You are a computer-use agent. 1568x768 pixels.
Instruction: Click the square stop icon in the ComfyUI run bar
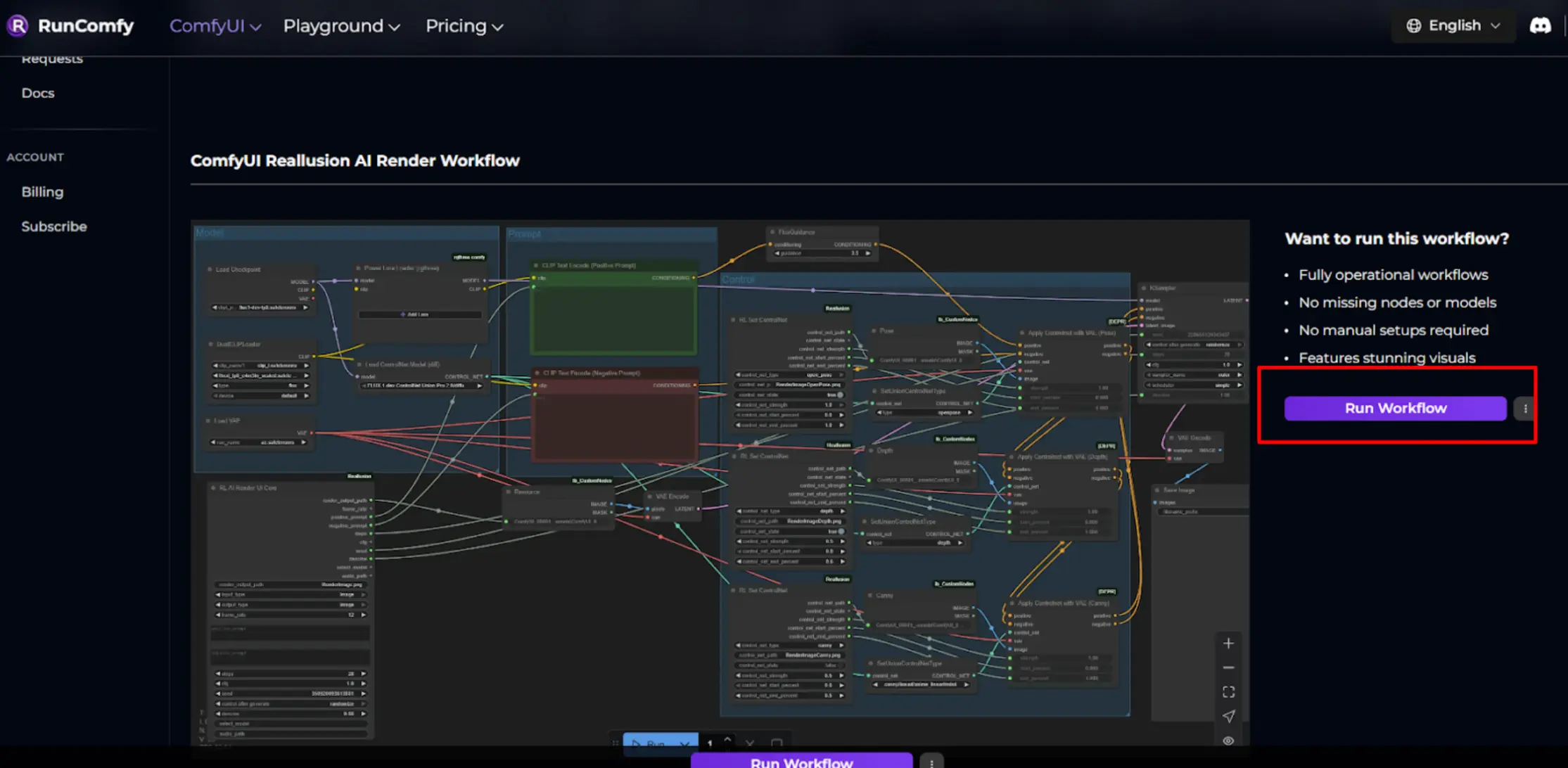click(777, 743)
